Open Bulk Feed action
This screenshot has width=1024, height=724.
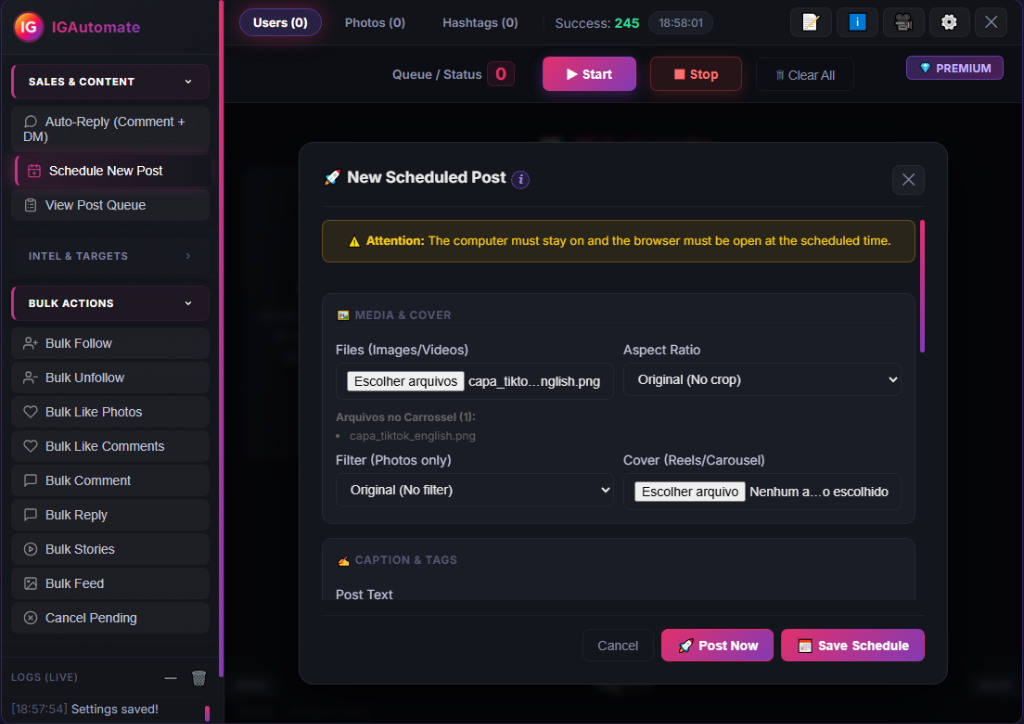(110, 584)
